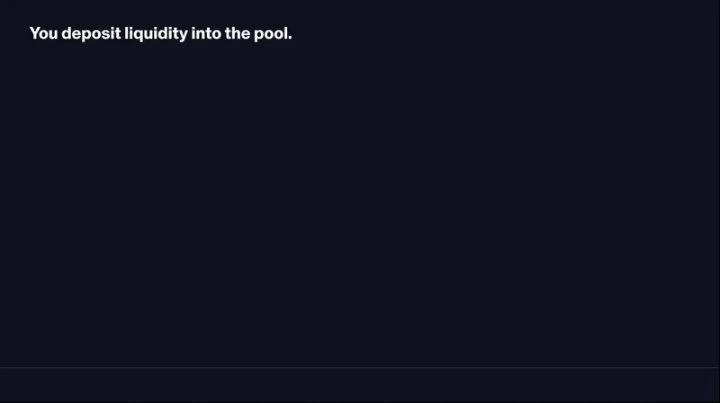Image resolution: width=720 pixels, height=403 pixels.
Task: Click the letter "l" starting "liquidity"
Action: coord(126,33)
